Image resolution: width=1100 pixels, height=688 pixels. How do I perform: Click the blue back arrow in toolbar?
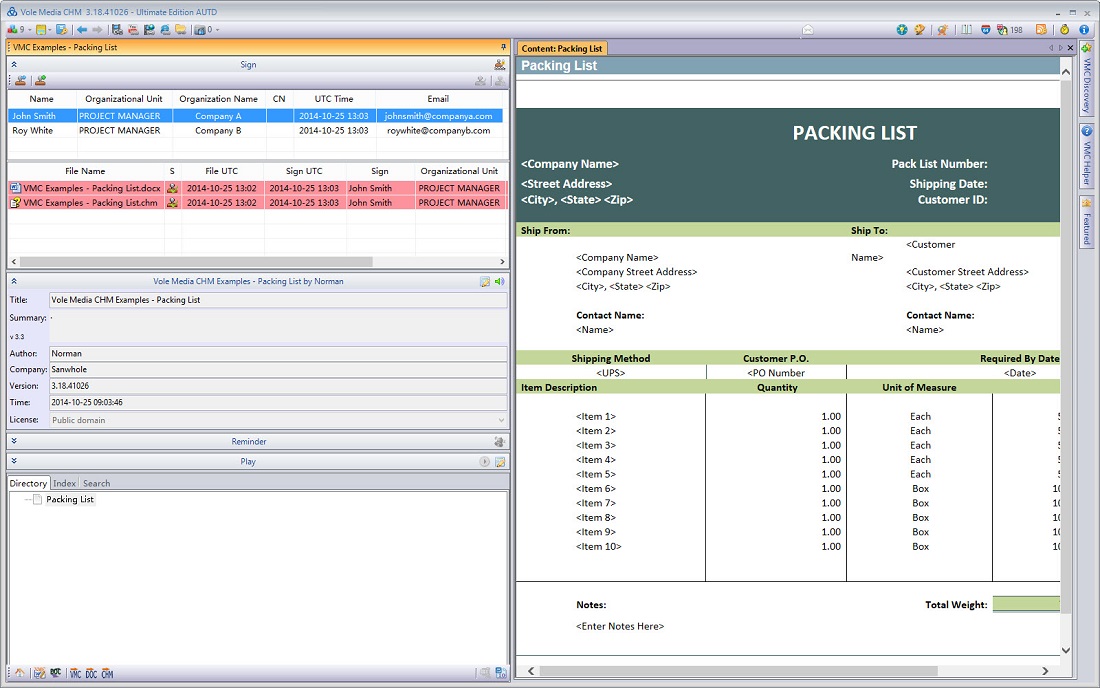(x=81, y=30)
